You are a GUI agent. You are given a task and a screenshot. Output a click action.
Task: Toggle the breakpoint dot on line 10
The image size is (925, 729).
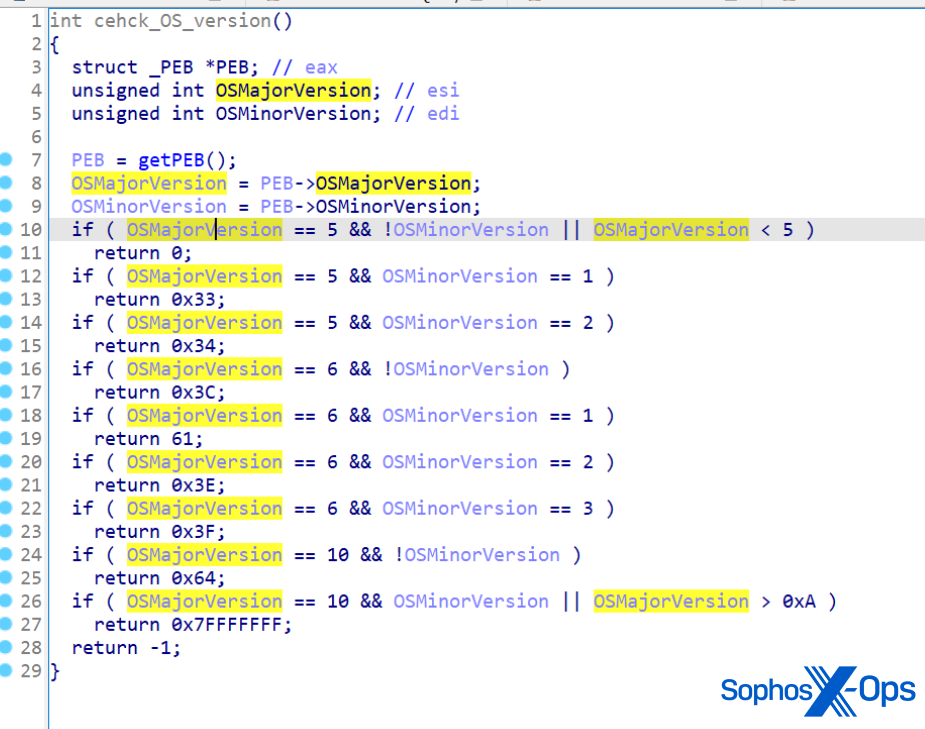(6, 229)
